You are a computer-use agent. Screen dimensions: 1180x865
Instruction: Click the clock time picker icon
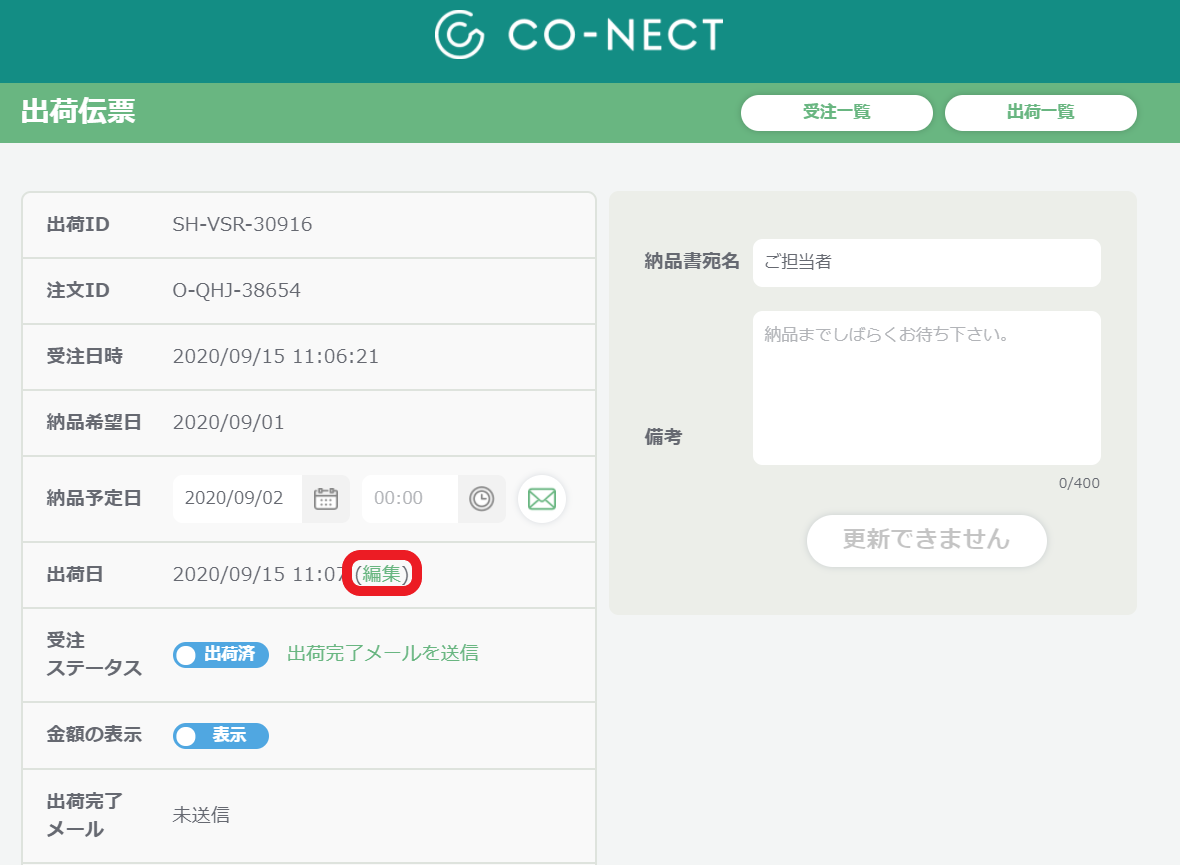pos(482,498)
